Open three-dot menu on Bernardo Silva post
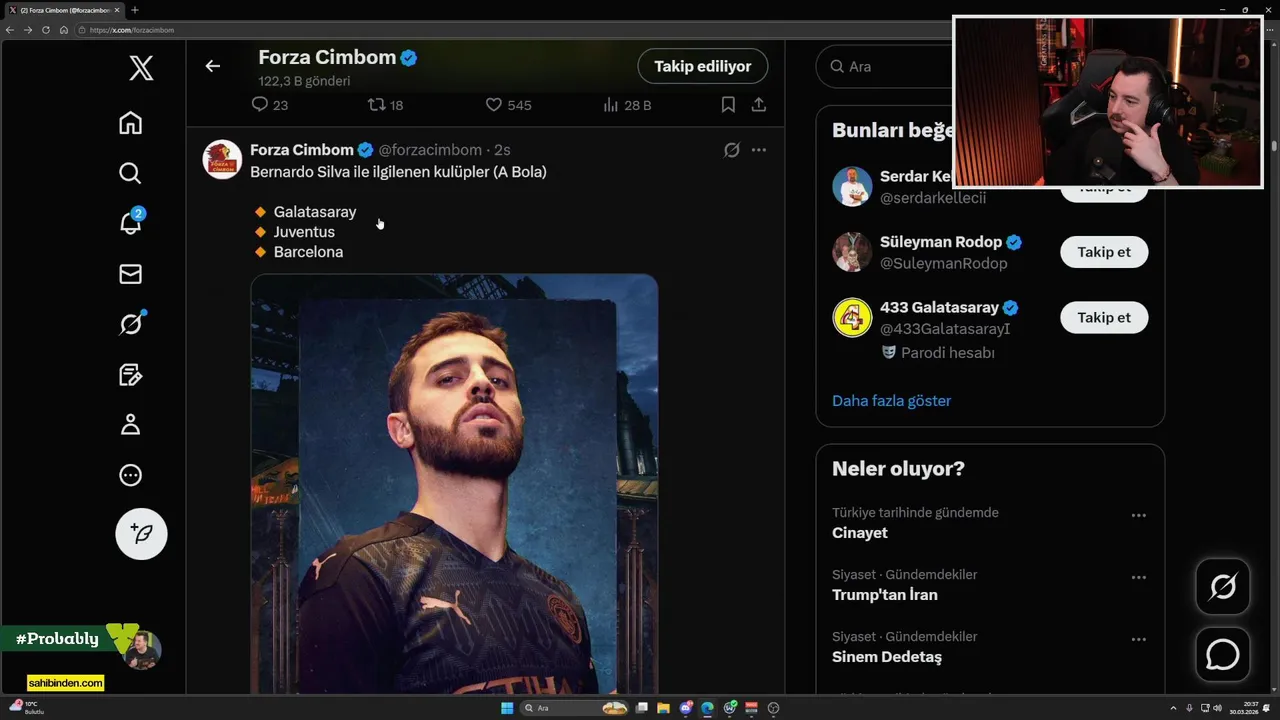The width and height of the screenshot is (1280, 720). tap(759, 150)
